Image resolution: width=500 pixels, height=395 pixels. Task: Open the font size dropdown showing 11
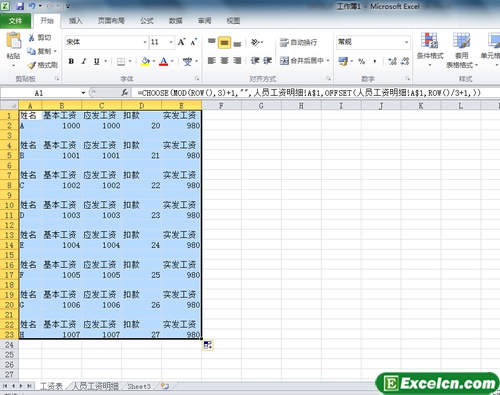click(x=171, y=42)
